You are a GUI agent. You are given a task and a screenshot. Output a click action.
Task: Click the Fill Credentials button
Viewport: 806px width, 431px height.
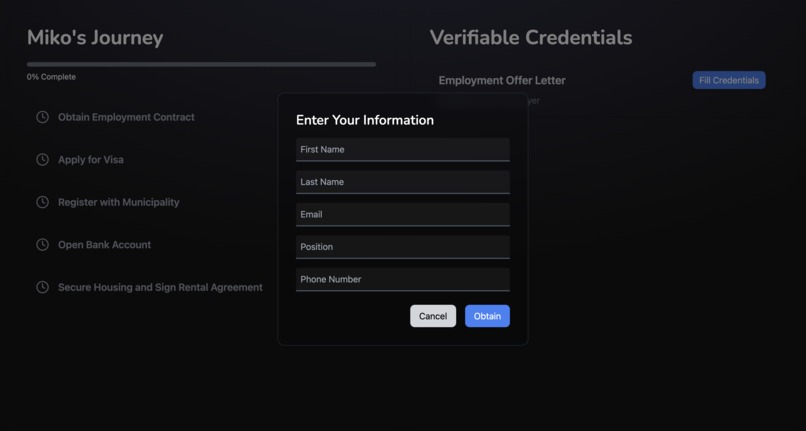click(729, 80)
